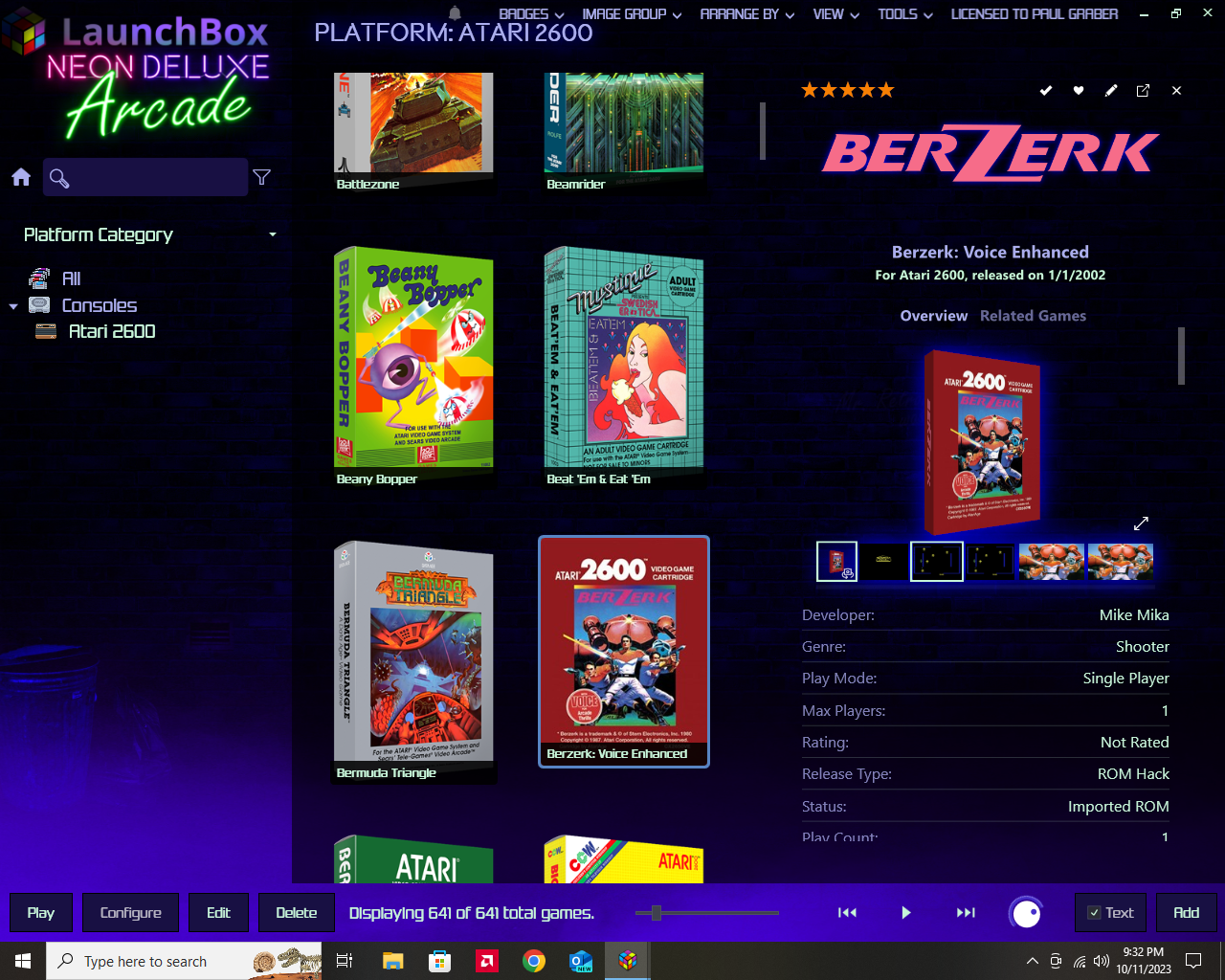Toggle the Text checkbox
This screenshot has width=1225, height=980.
pos(1094,913)
